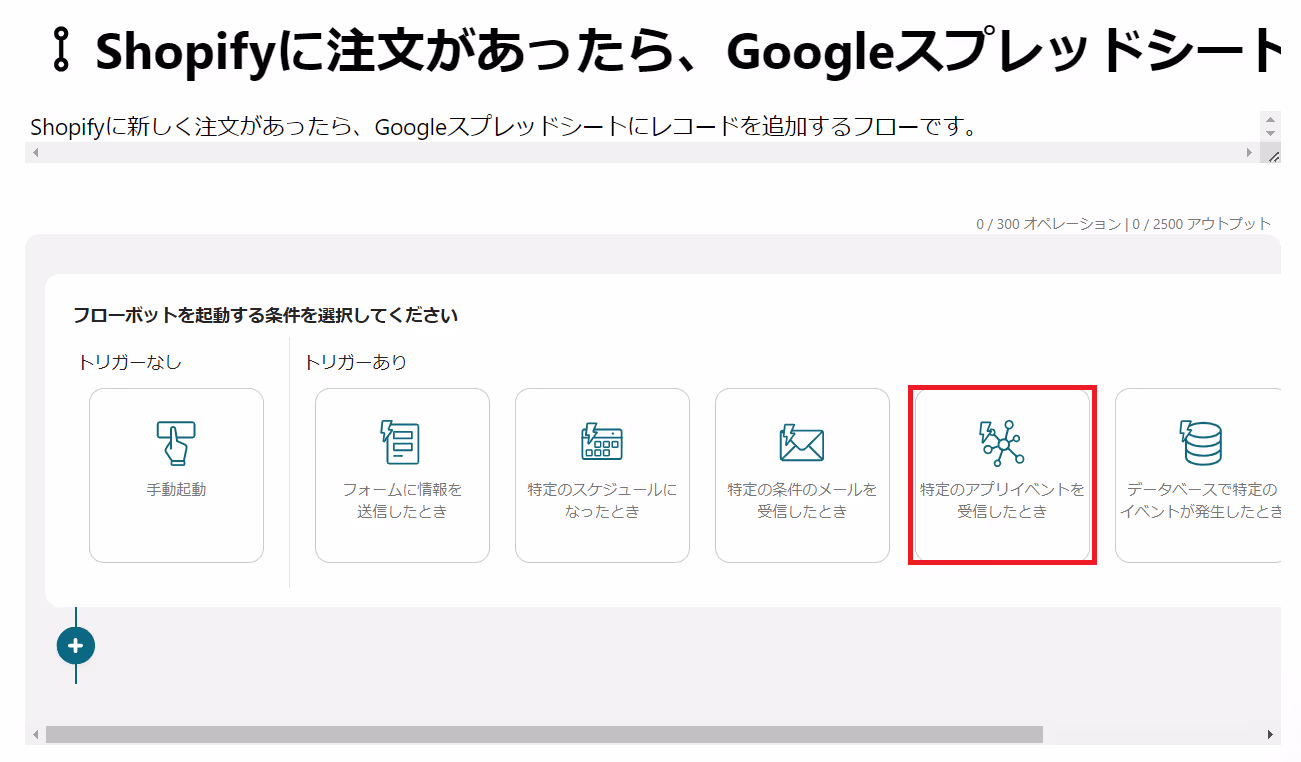
Task: Click the flow icon beside the title
Action: coord(62,51)
